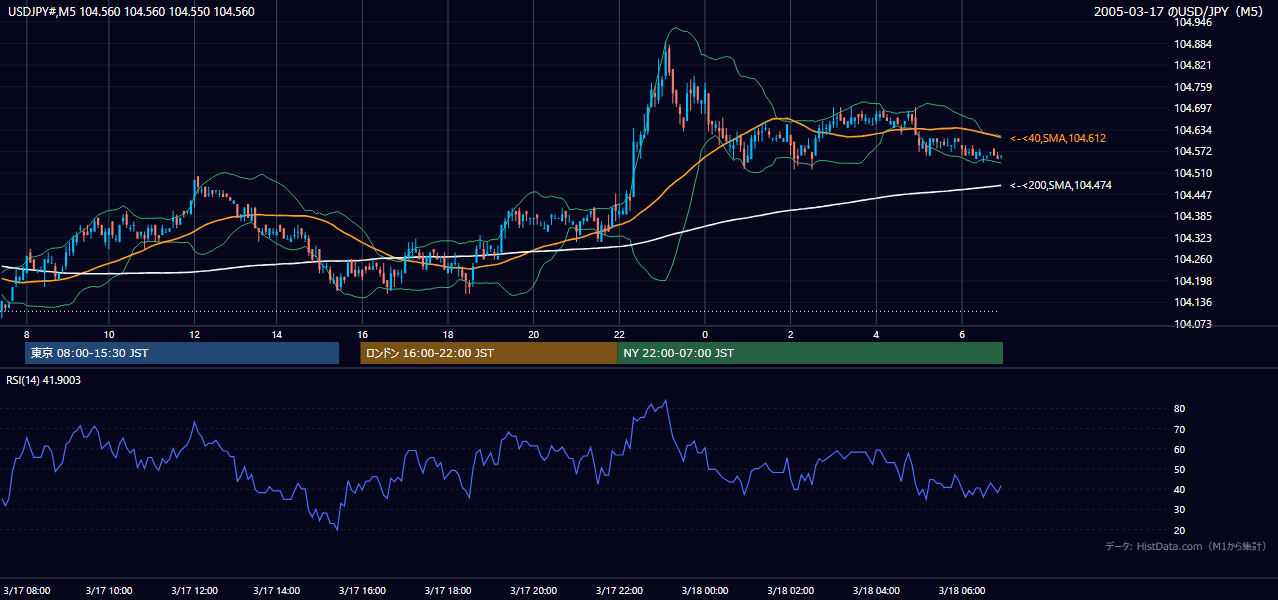Select price level 104.323 on the axis
The image size is (1278, 600).
pyautogui.click(x=1192, y=238)
